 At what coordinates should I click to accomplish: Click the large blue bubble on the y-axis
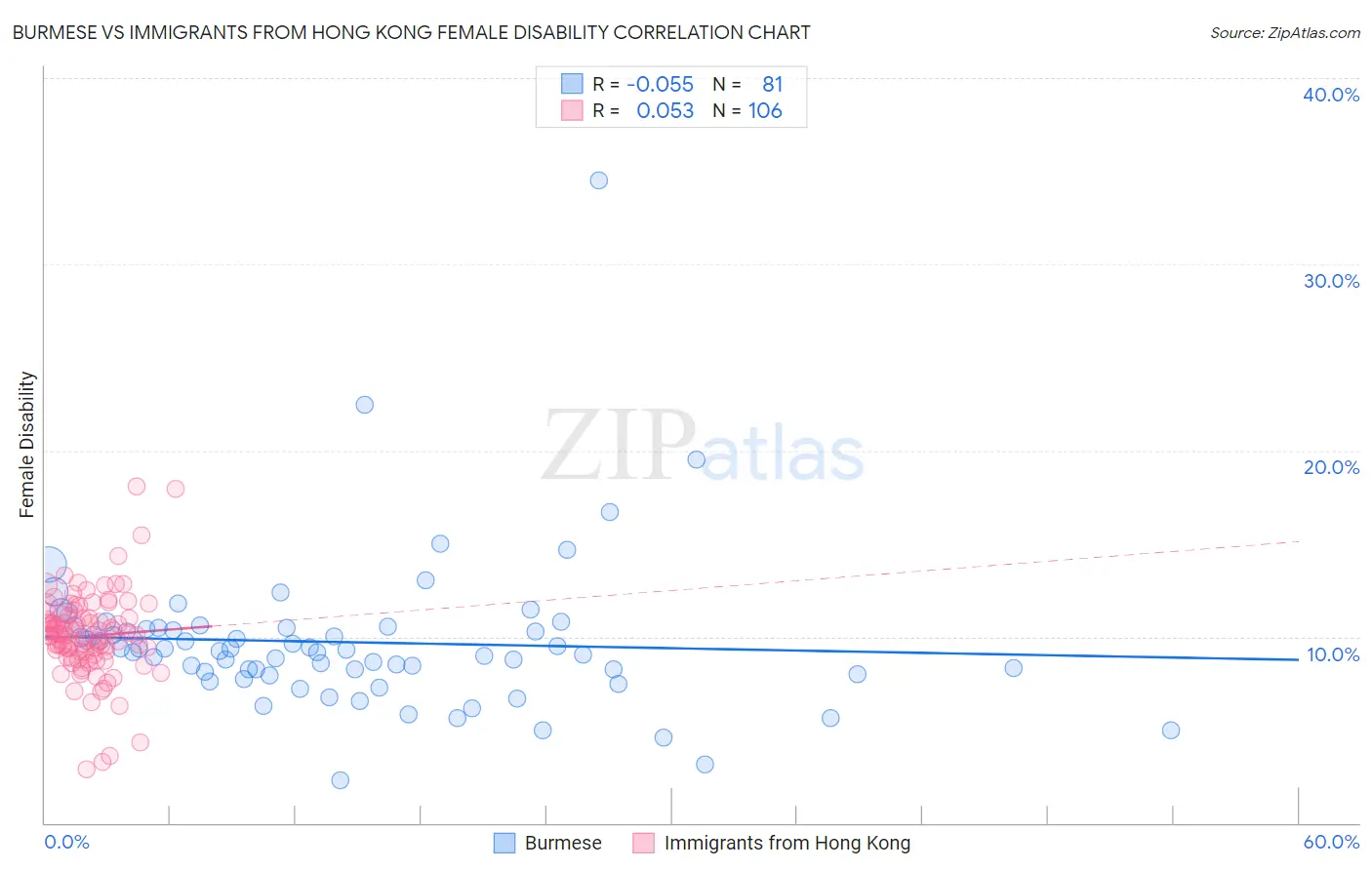[x=47, y=567]
